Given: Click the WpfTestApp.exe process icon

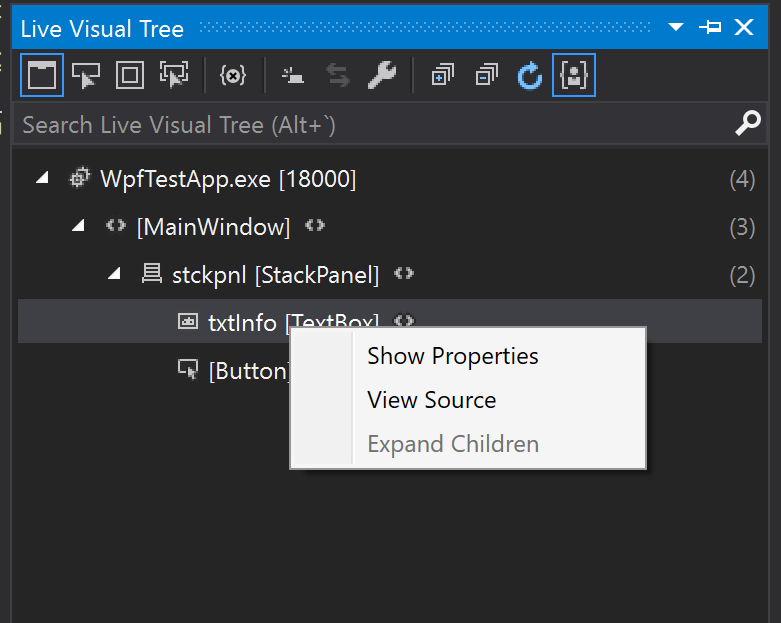Looking at the screenshot, I should (x=79, y=178).
